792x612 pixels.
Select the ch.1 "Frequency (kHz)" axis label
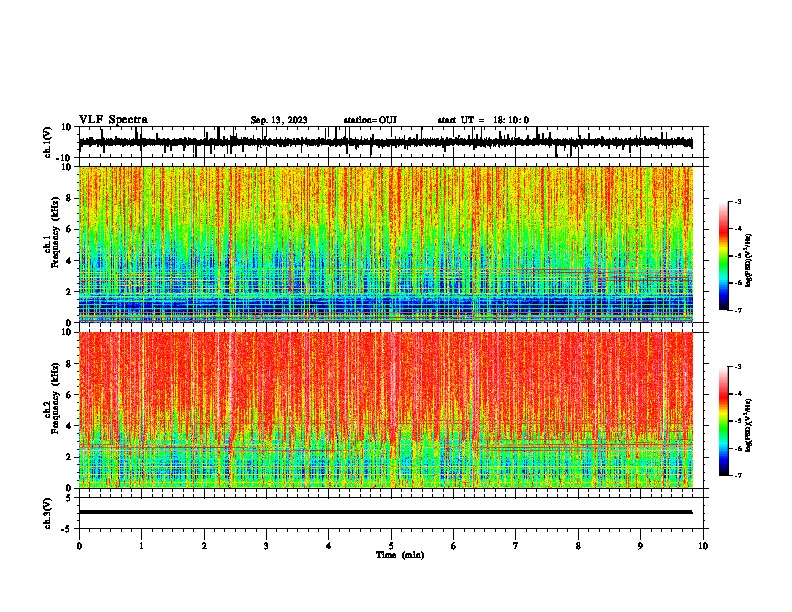pyautogui.click(x=56, y=233)
